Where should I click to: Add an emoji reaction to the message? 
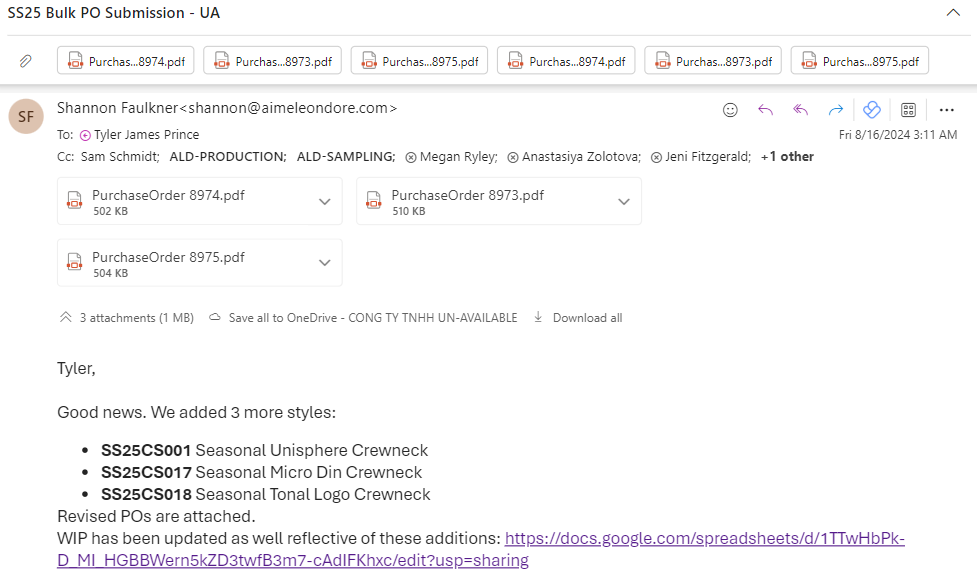(x=730, y=110)
